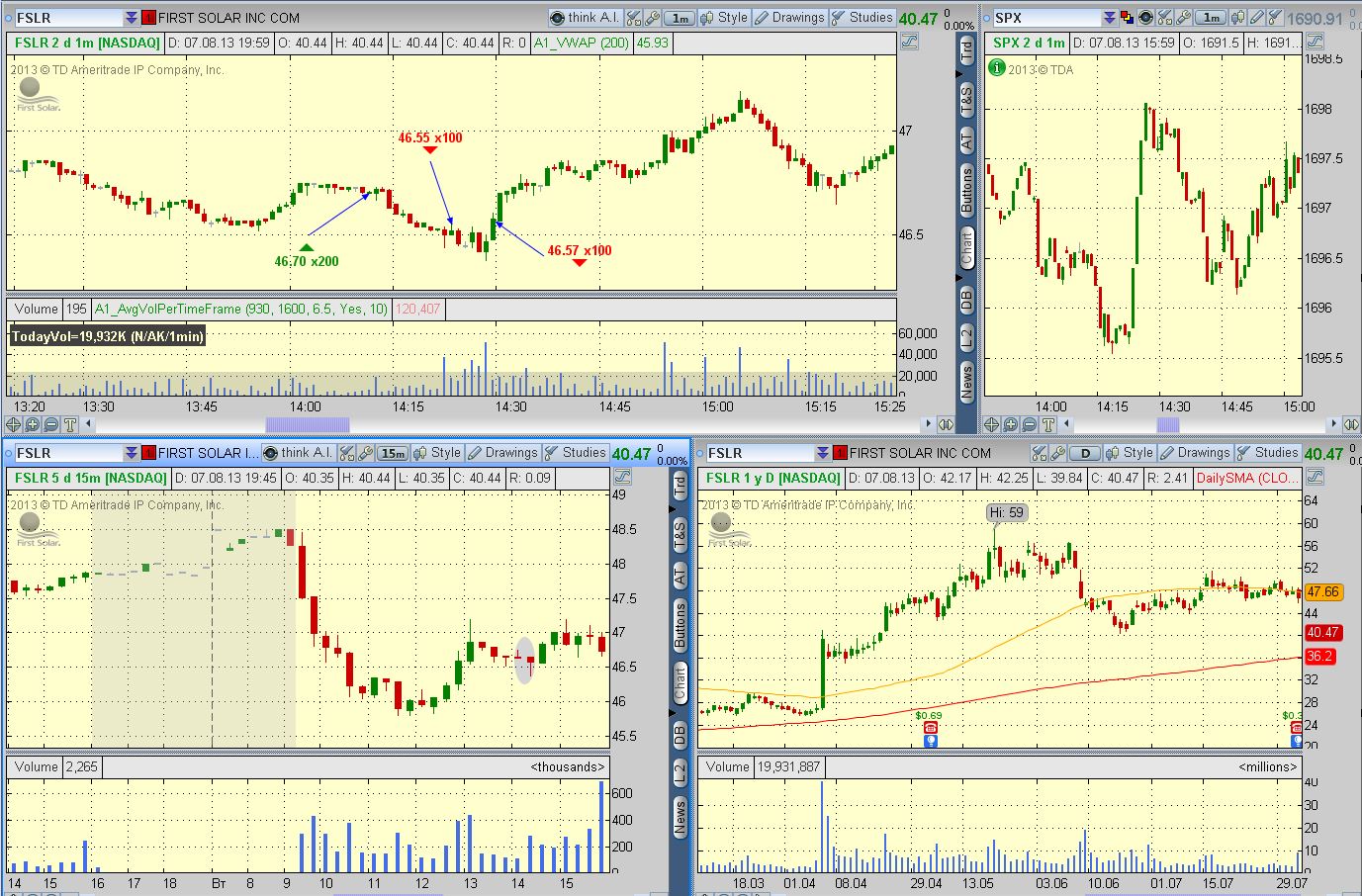The height and width of the screenshot is (896, 1362).
Task: Click red earnings phone icon below $0.69
Action: click(930, 728)
